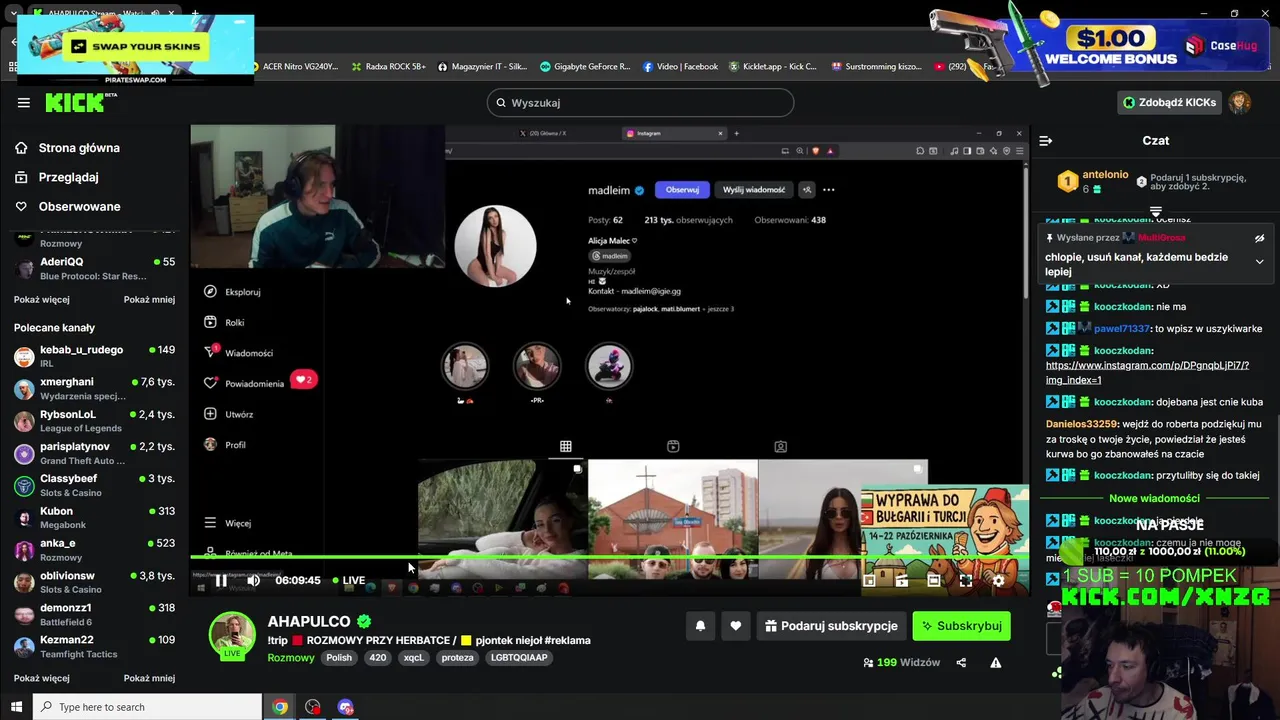Viewport: 1280px width, 720px height.
Task: Expand the pinned message chevron
Action: pos(1259,262)
